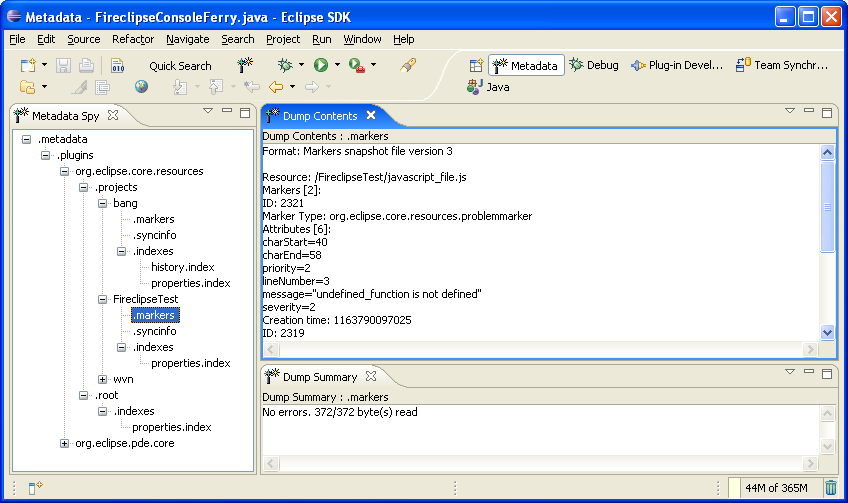
Task: Click the Save toolbar icon
Action: pos(63,65)
